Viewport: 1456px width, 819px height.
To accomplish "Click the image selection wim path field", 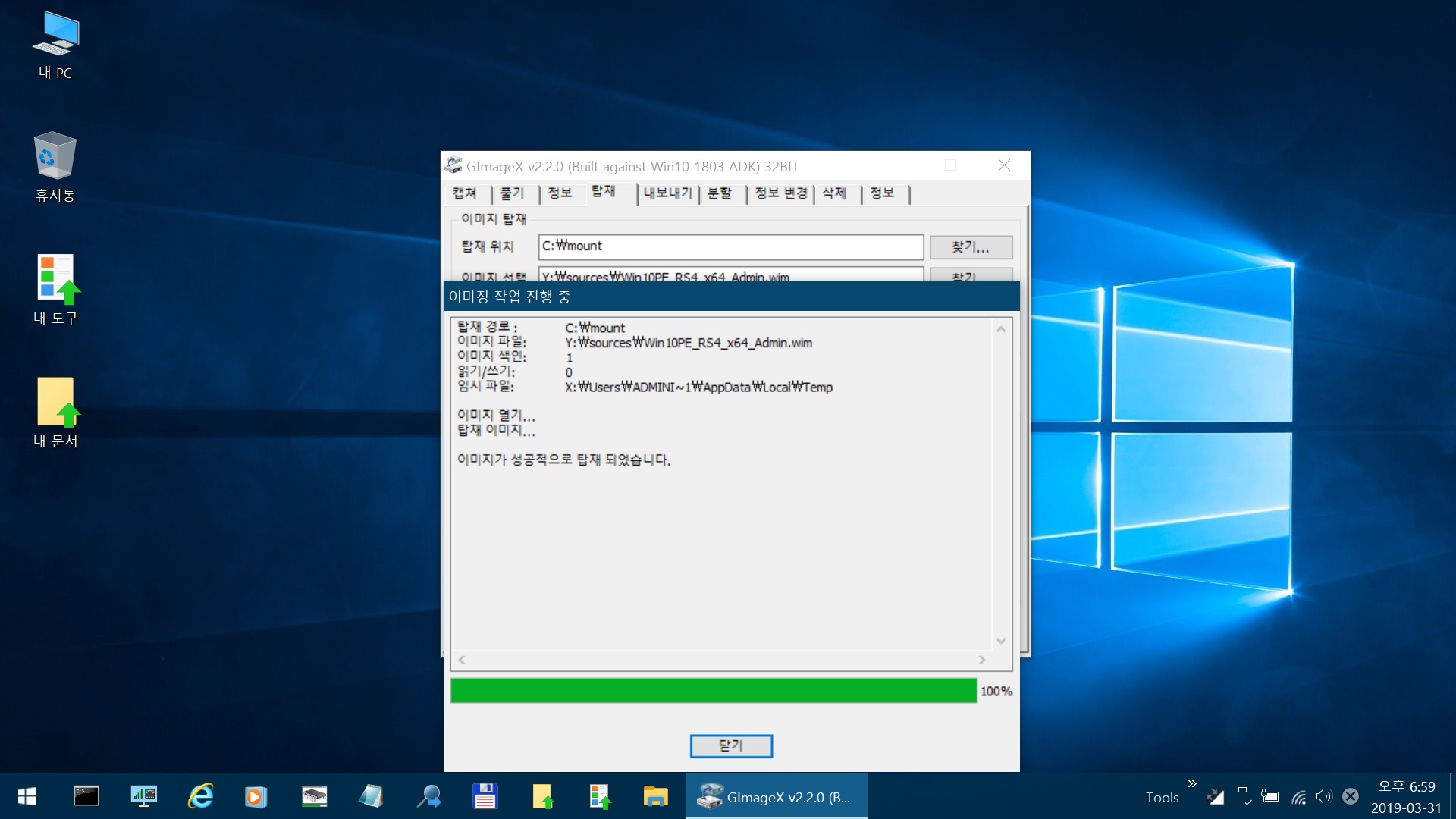I will 731,275.
